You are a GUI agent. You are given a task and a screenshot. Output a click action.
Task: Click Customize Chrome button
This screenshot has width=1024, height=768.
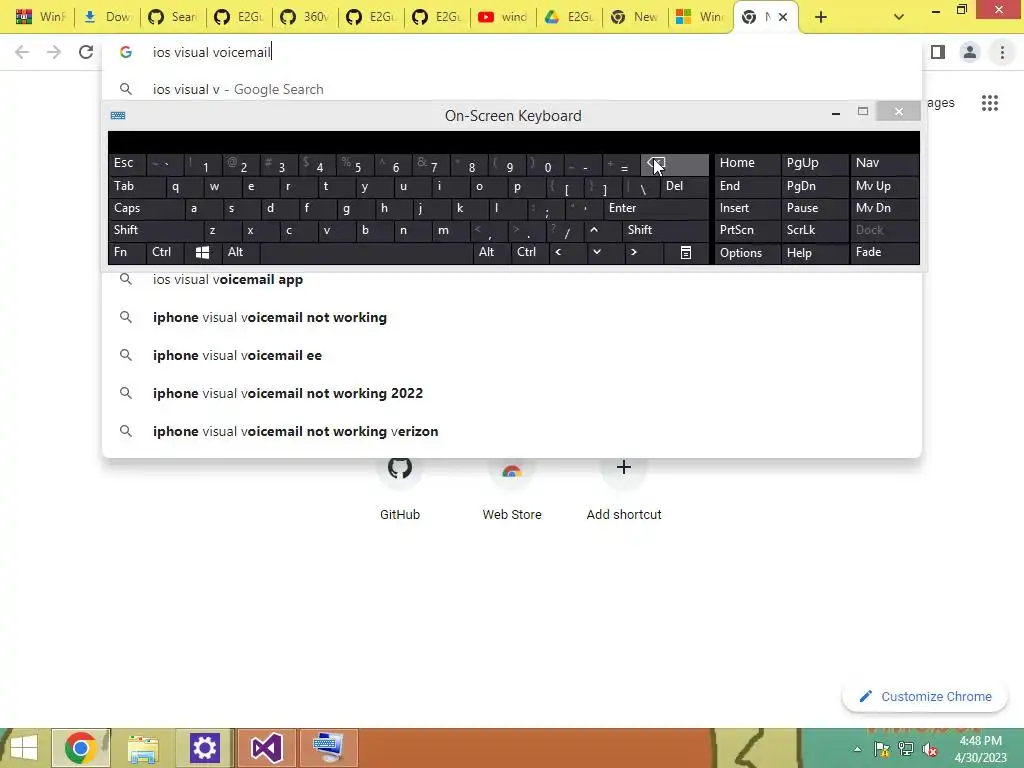coord(926,696)
